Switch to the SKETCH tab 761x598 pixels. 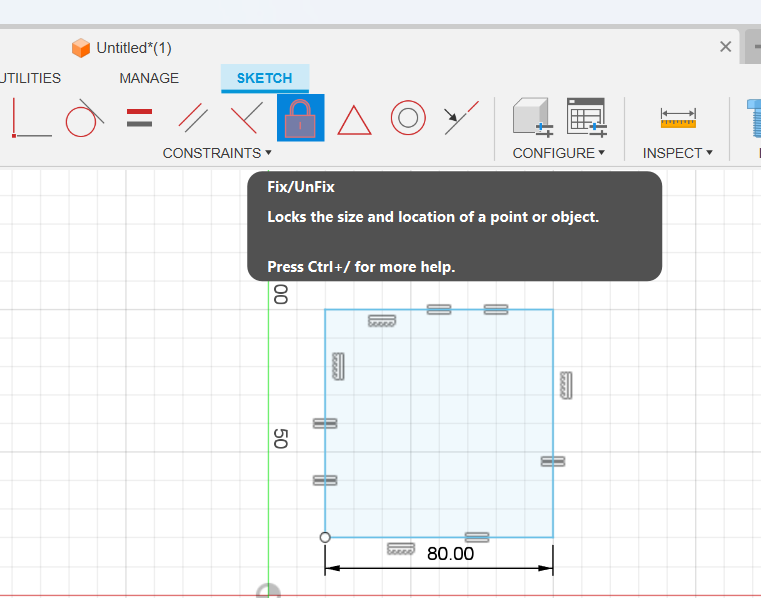(x=265, y=78)
